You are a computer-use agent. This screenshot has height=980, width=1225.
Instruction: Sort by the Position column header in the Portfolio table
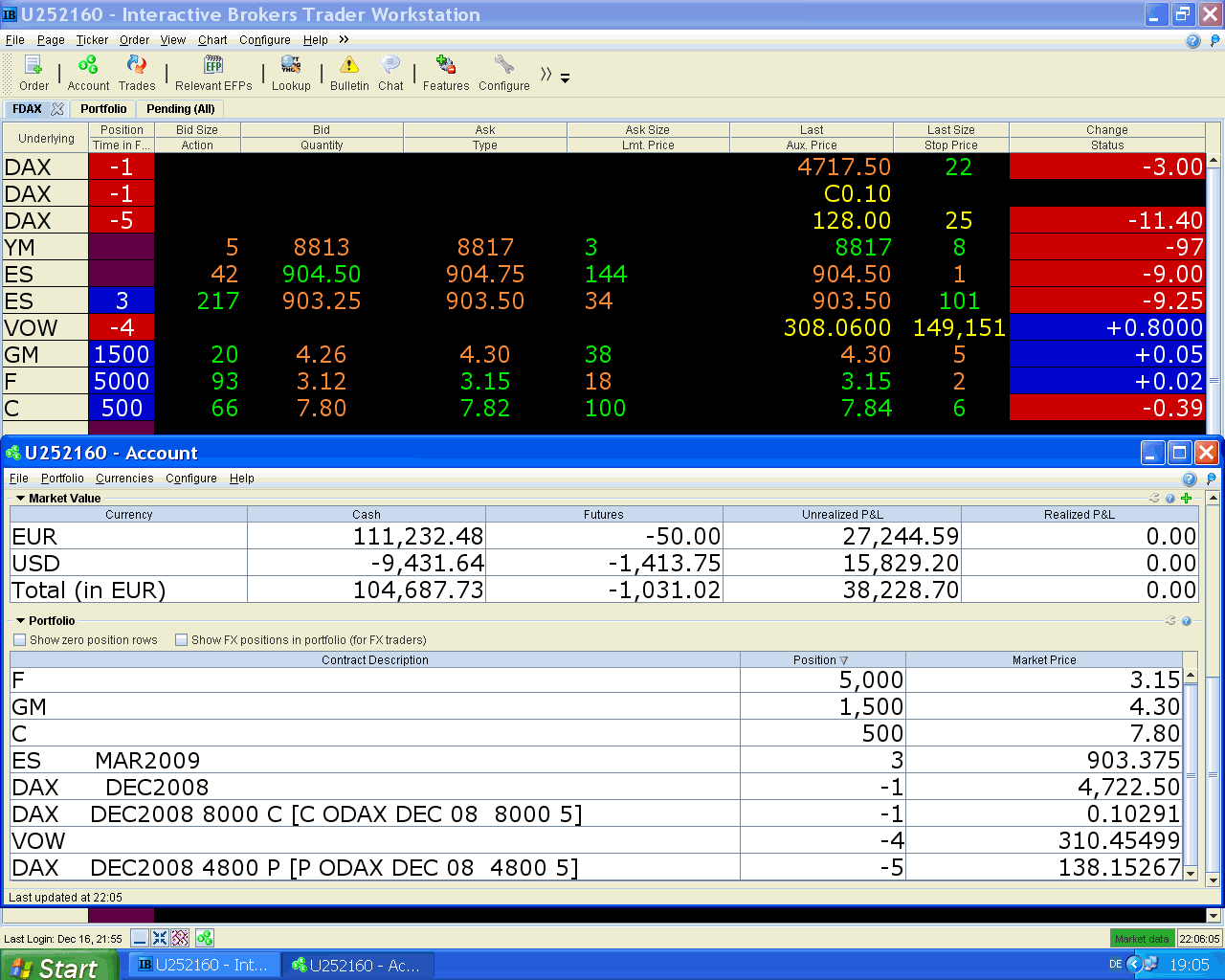[x=822, y=660]
